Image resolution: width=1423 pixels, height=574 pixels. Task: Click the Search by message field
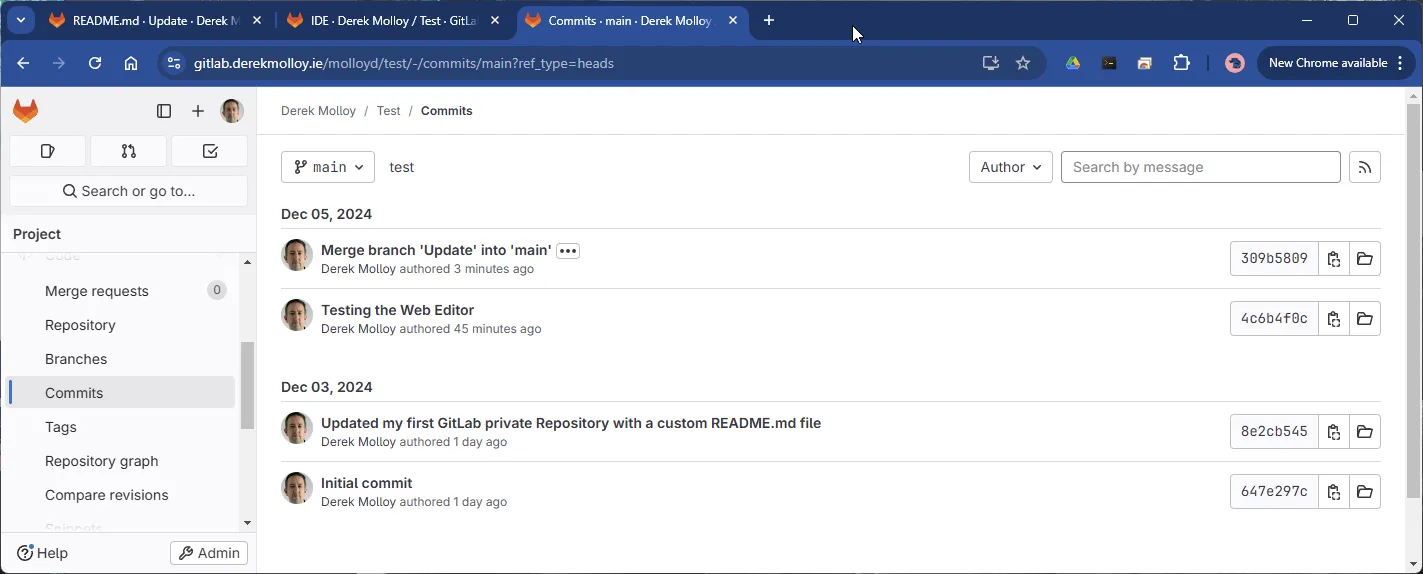pos(1200,167)
